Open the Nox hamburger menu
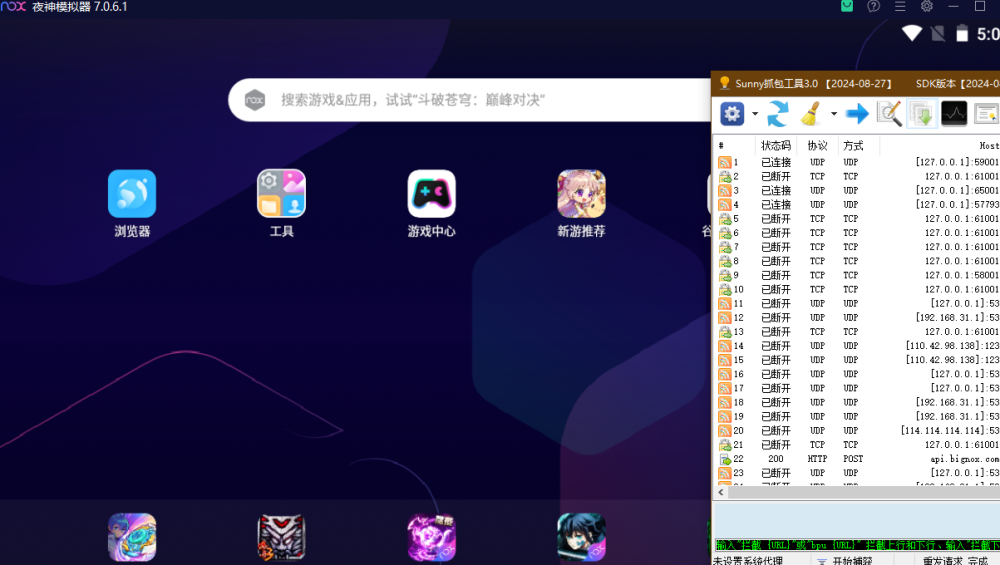The width and height of the screenshot is (1000, 565). coord(900,6)
